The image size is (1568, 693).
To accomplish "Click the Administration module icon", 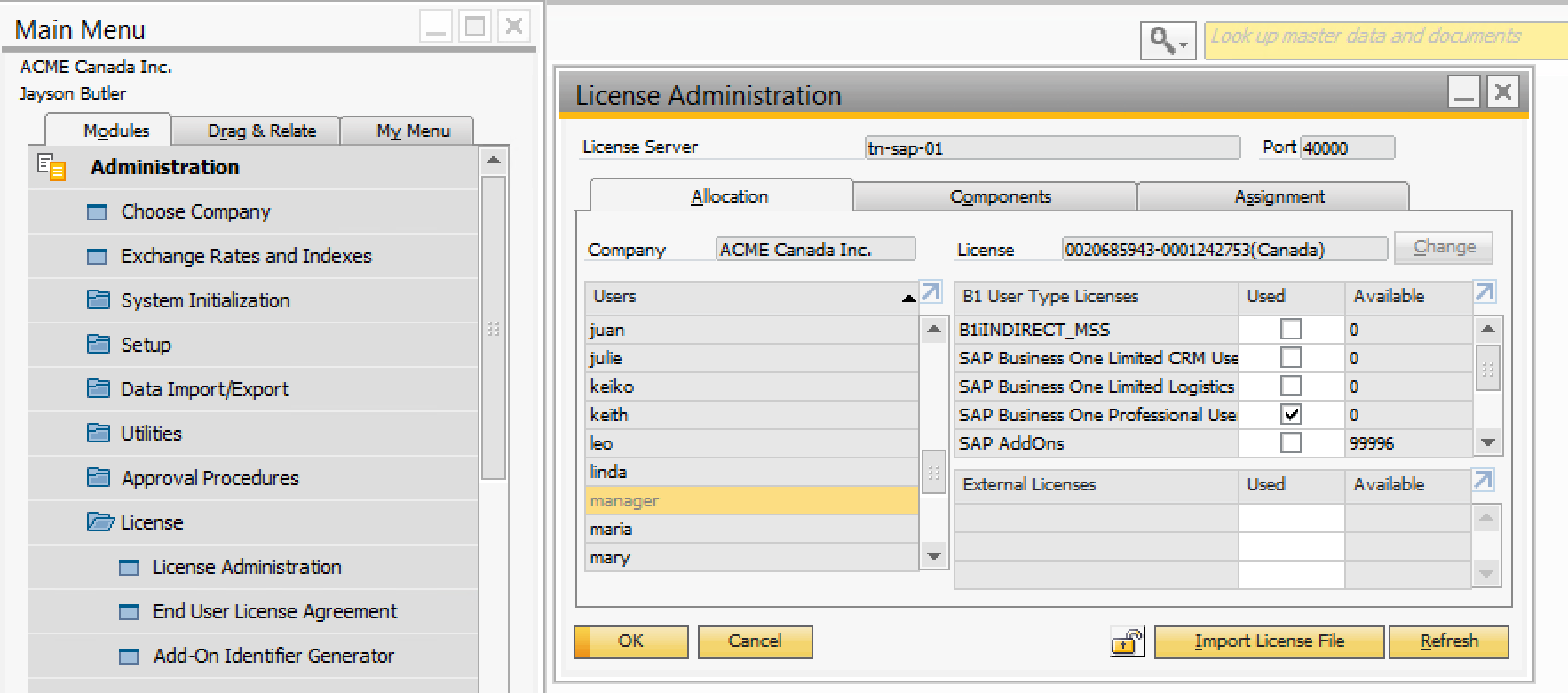I will click(x=51, y=167).
